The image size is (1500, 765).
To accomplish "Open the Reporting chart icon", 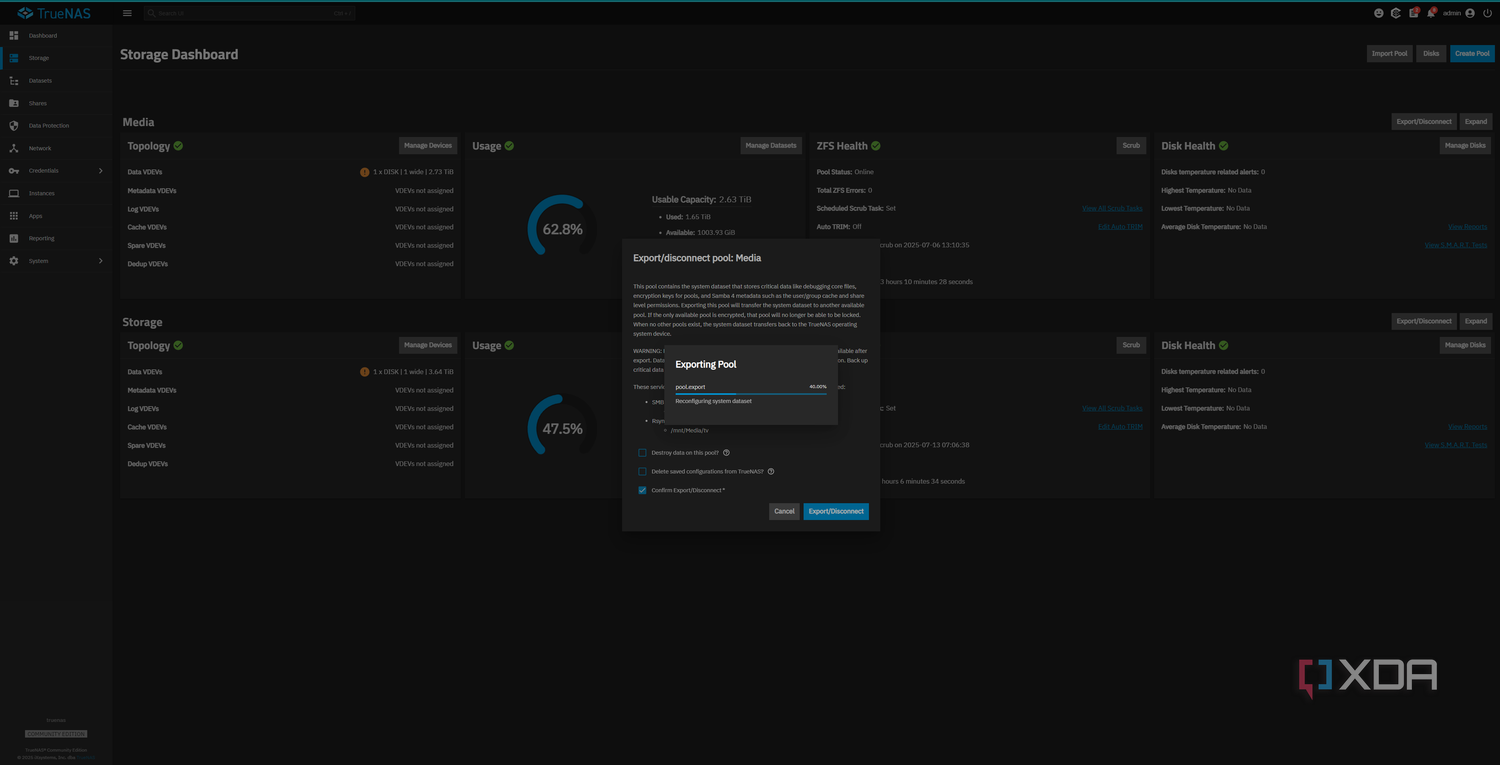I will (x=14, y=238).
